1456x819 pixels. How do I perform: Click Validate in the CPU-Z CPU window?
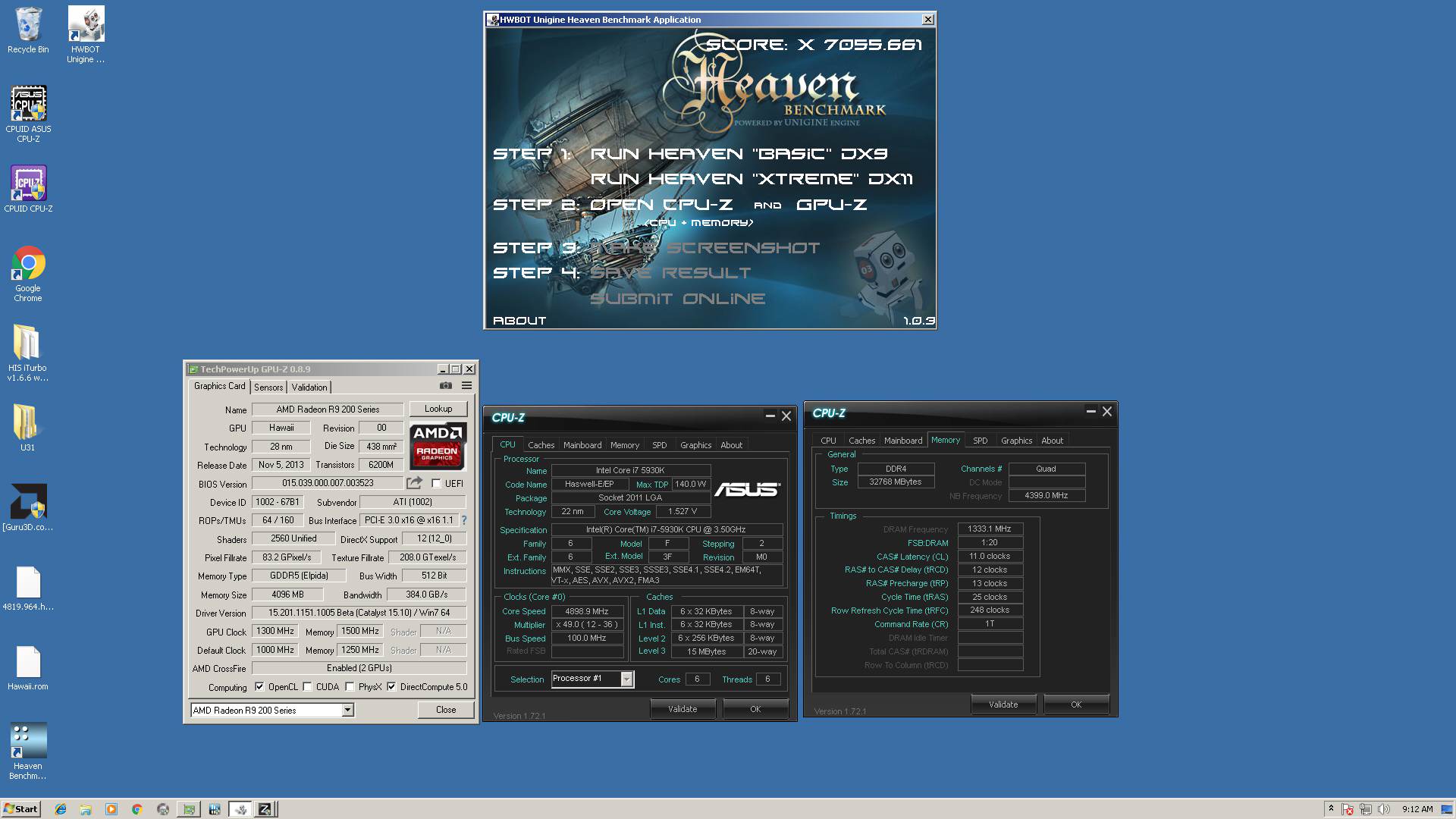[x=682, y=709]
